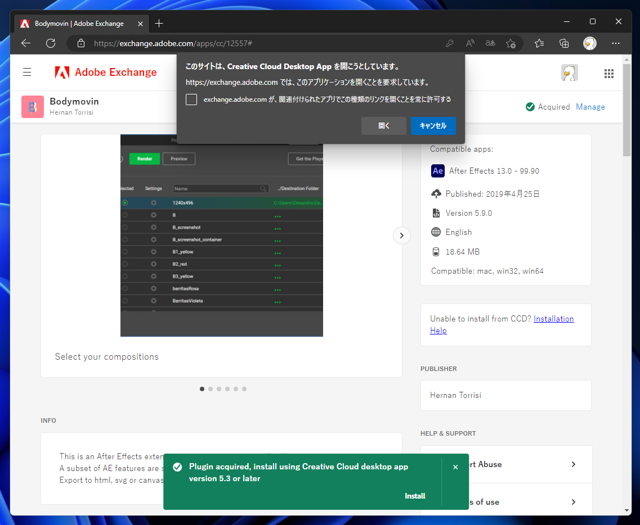Click the Hernan Torrisi publisher card
Viewport: 640px width, 525px height.
pyautogui.click(x=506, y=395)
